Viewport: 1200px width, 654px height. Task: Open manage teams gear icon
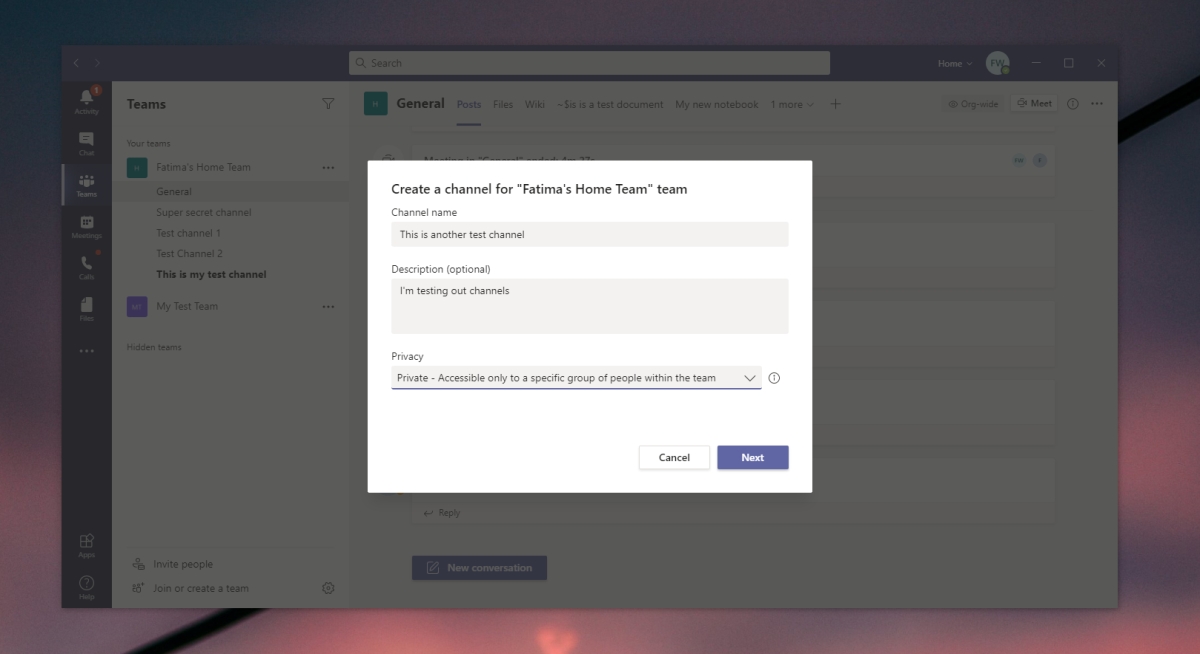(x=328, y=588)
